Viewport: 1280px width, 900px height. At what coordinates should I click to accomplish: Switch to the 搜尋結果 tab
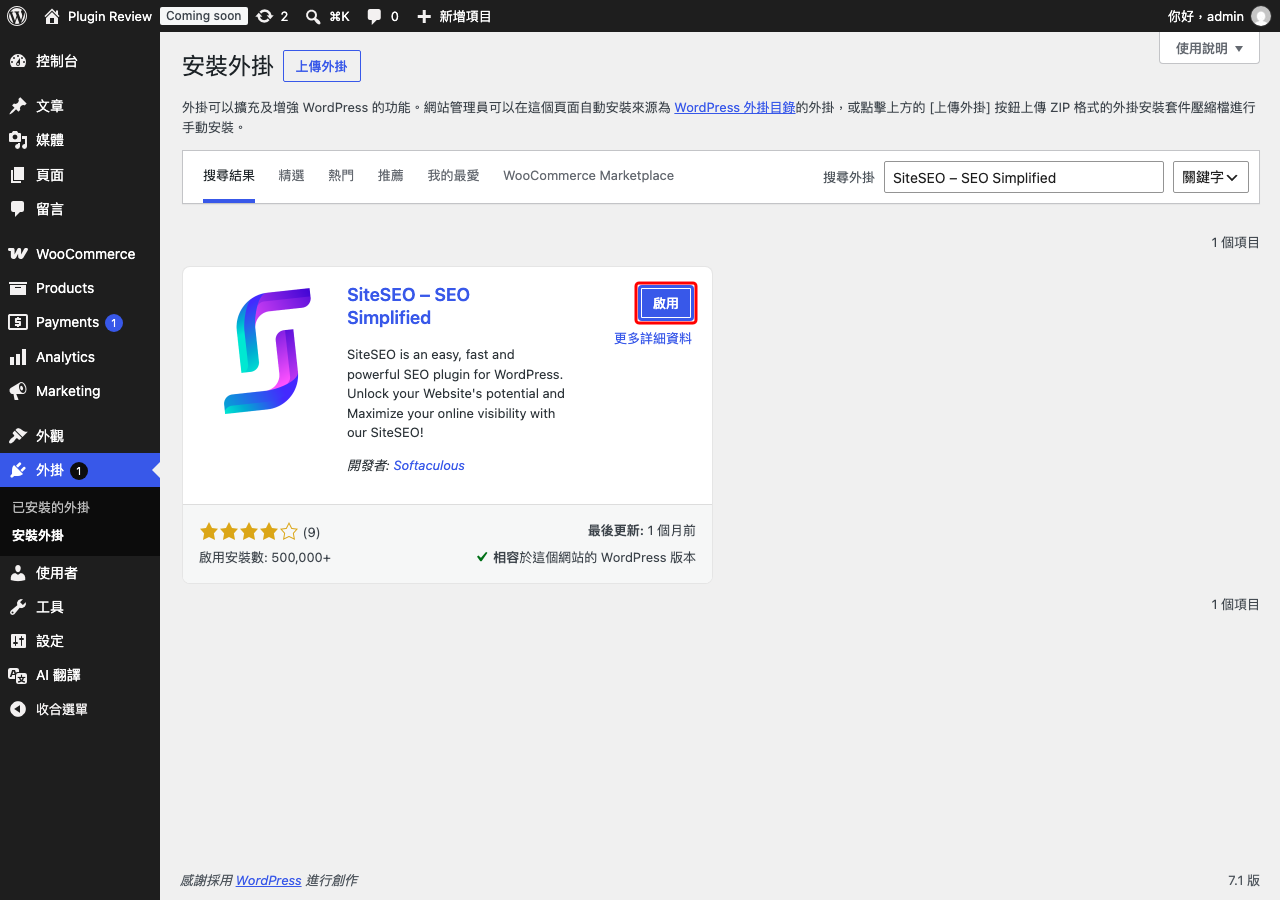point(229,176)
